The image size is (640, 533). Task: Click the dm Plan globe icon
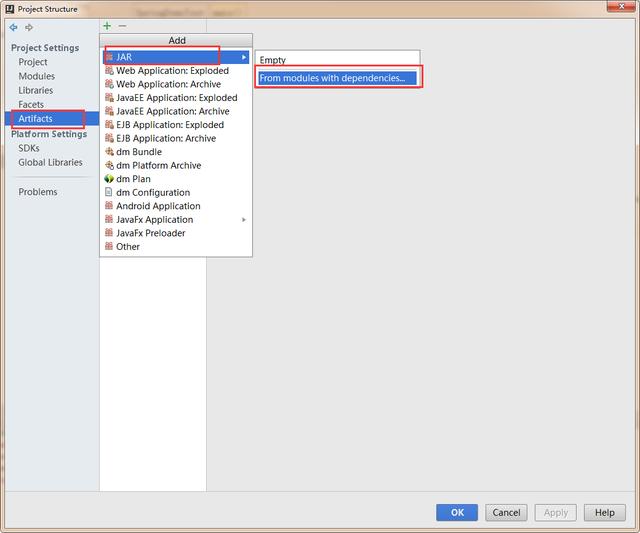(109, 179)
